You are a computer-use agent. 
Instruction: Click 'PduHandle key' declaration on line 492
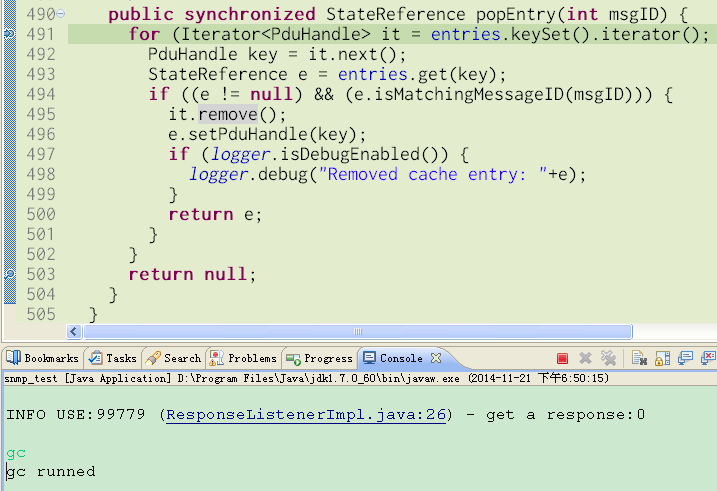pyautogui.click(x=213, y=54)
